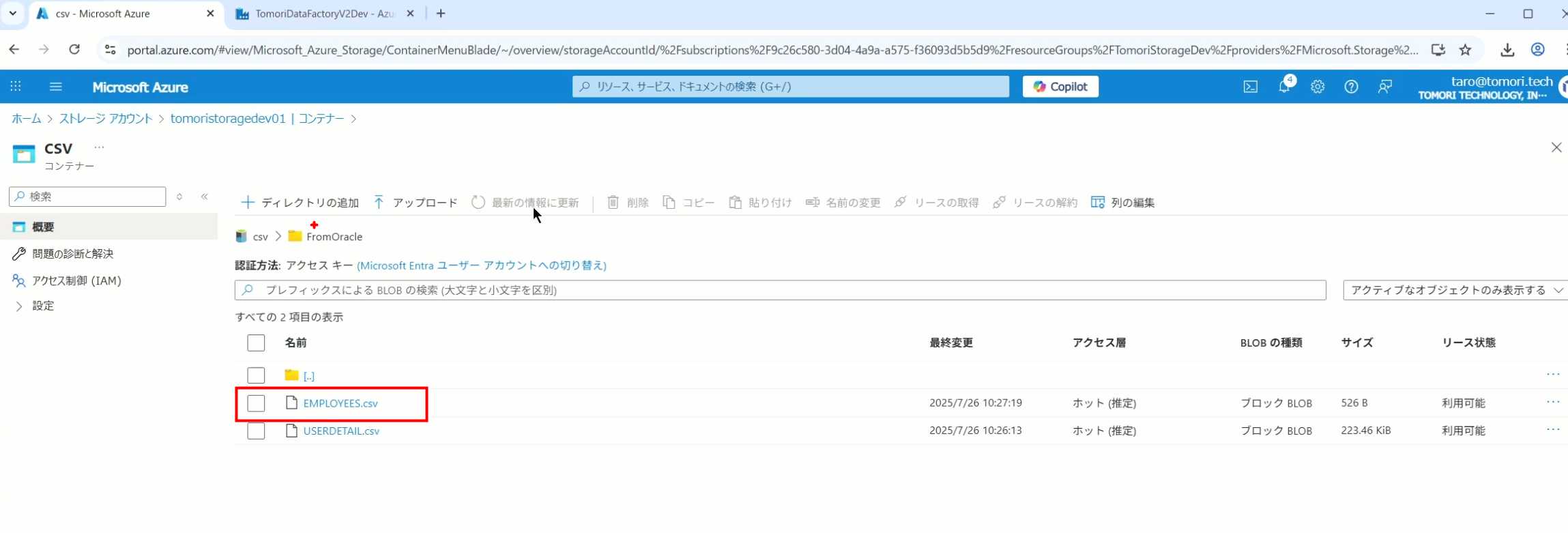Click the blob prefix search field

[x=780, y=290]
